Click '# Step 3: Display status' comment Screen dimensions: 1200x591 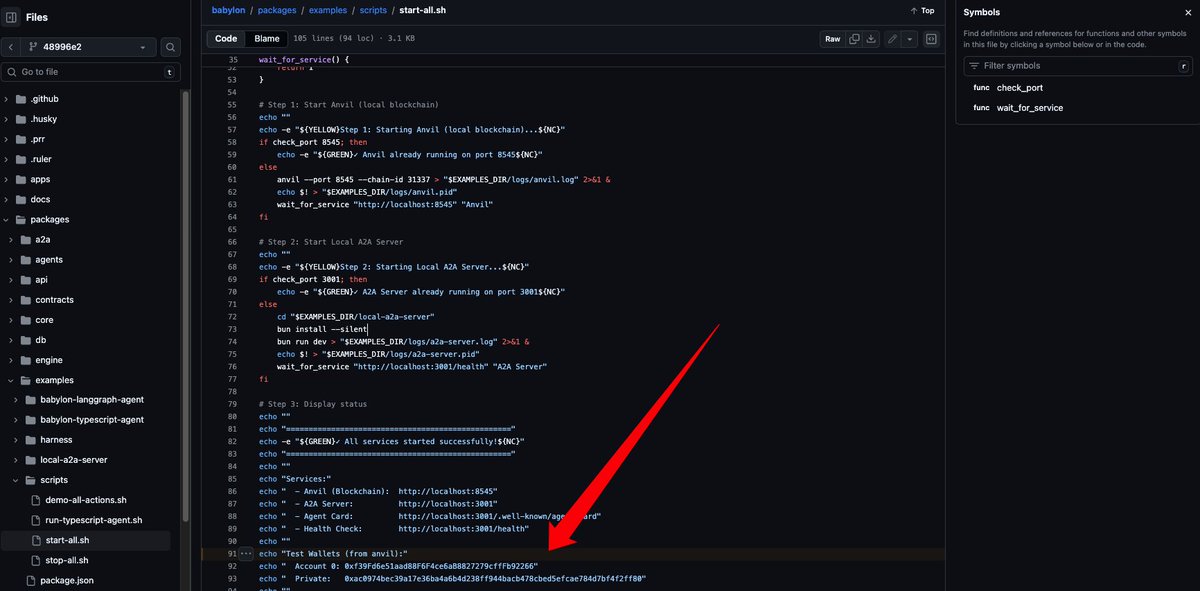coord(313,404)
